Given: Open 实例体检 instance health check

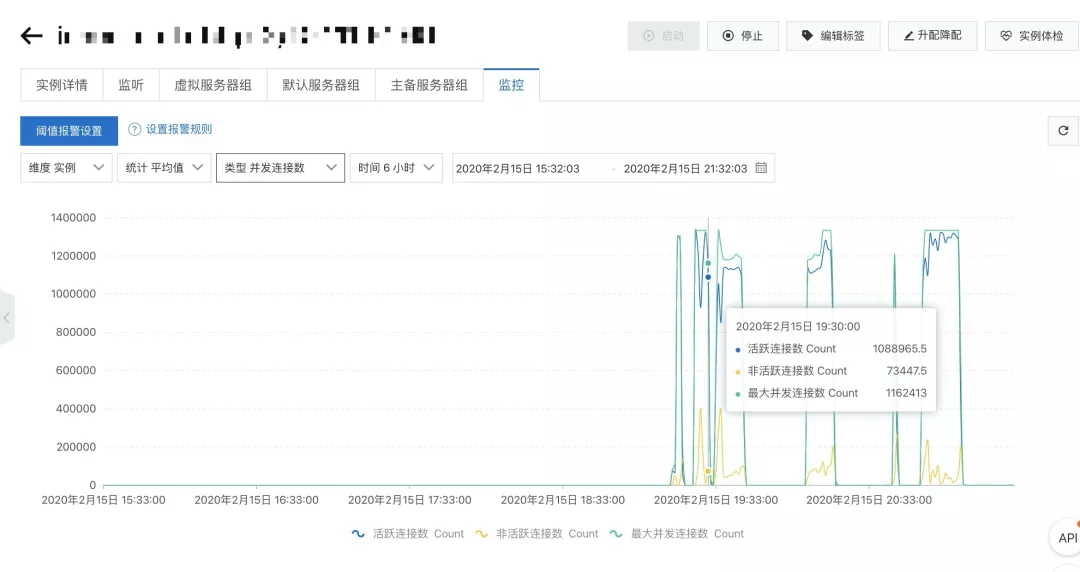Looking at the screenshot, I should (1032, 35).
